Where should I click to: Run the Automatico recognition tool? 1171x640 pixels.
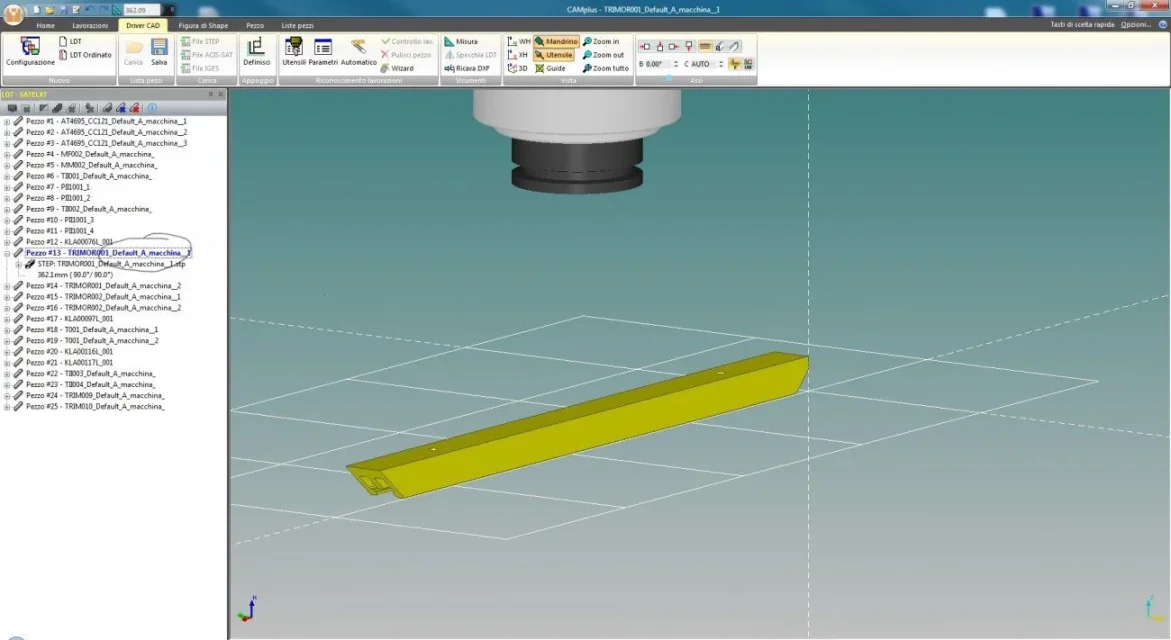click(x=358, y=52)
